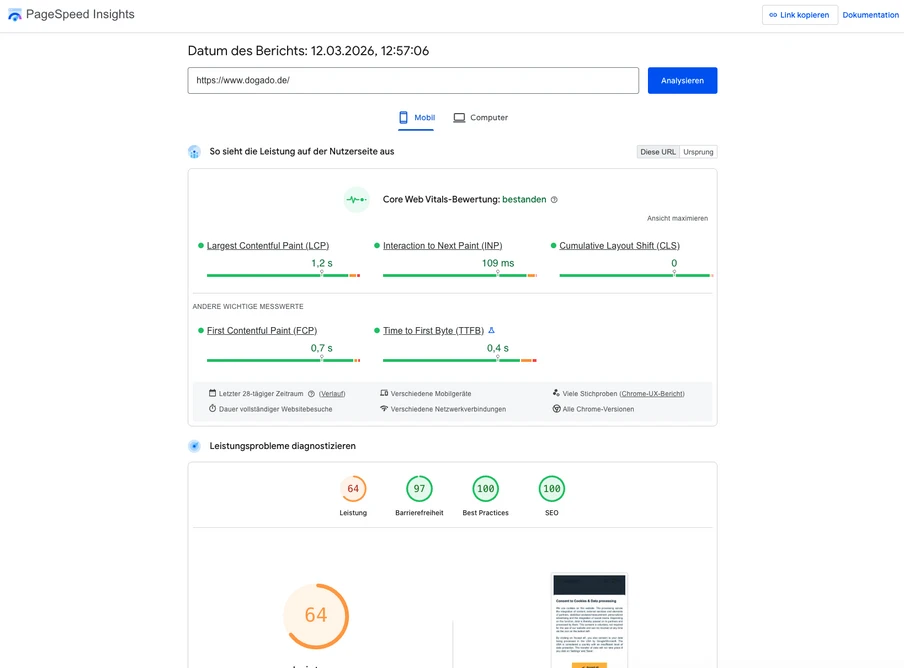Click the green heartbeat Core Web Vitals icon
The width and height of the screenshot is (904, 668).
pyautogui.click(x=356, y=199)
